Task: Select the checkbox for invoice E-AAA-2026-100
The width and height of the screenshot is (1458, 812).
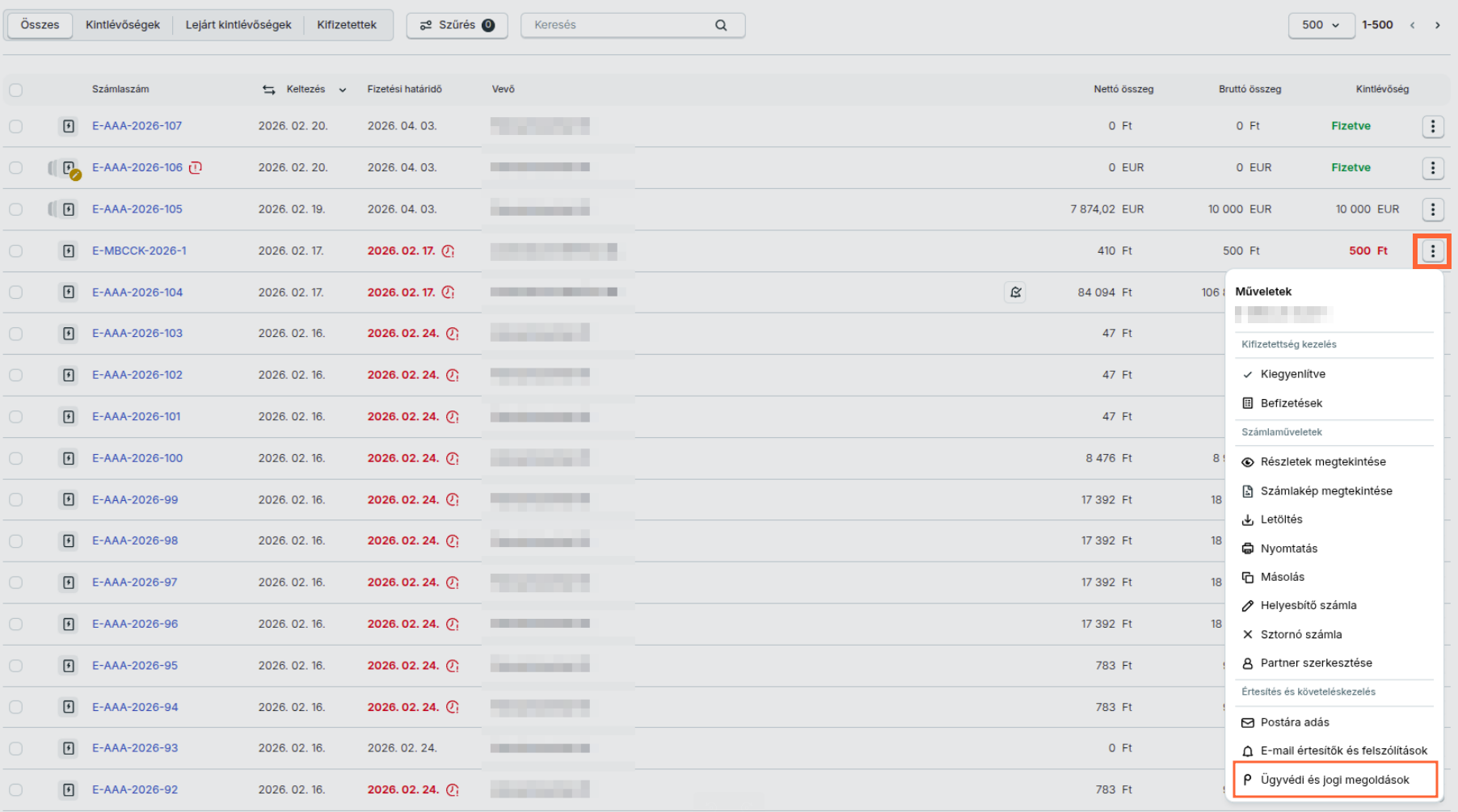Action: (x=16, y=458)
